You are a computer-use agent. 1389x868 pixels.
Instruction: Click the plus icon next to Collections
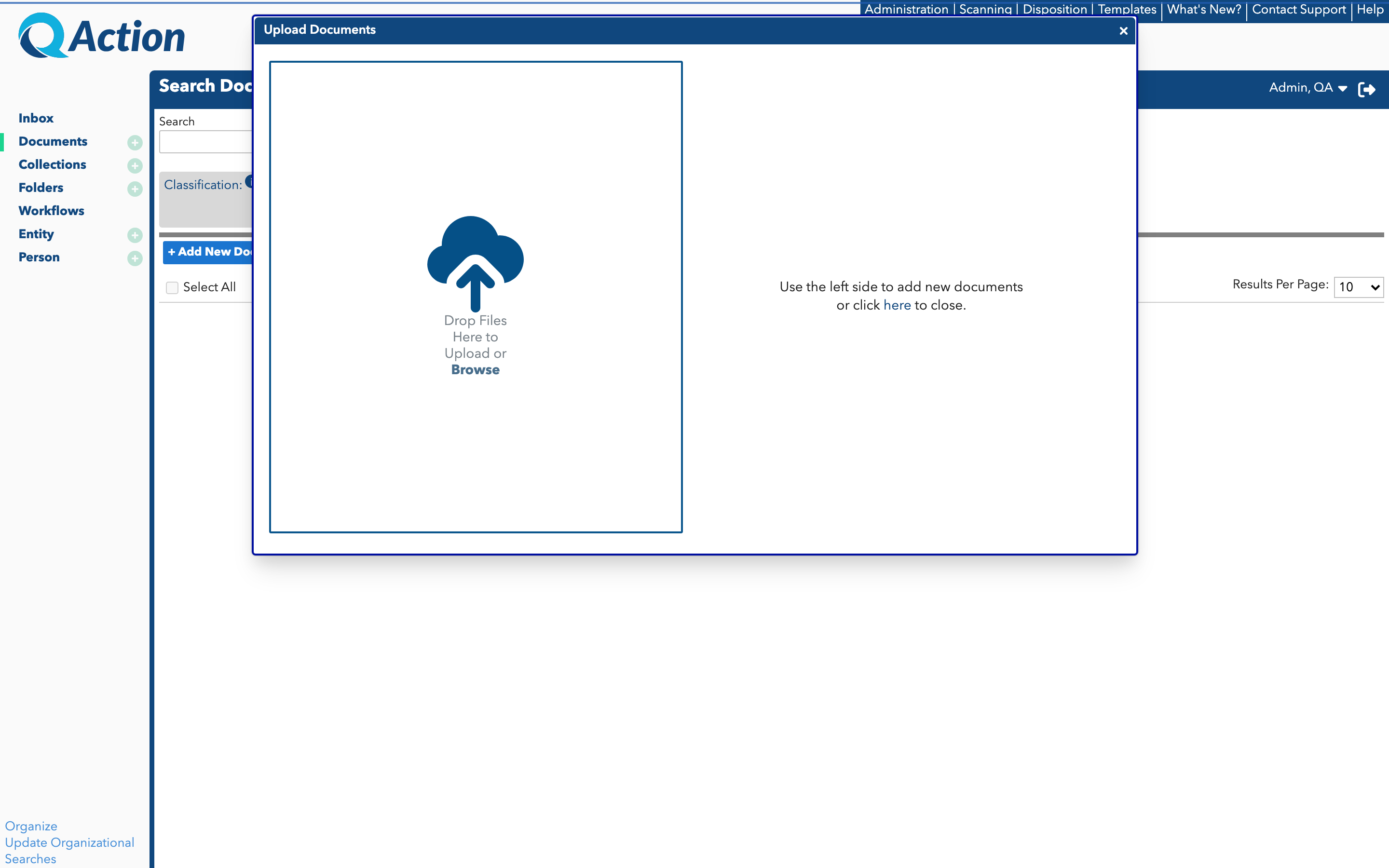135,166
